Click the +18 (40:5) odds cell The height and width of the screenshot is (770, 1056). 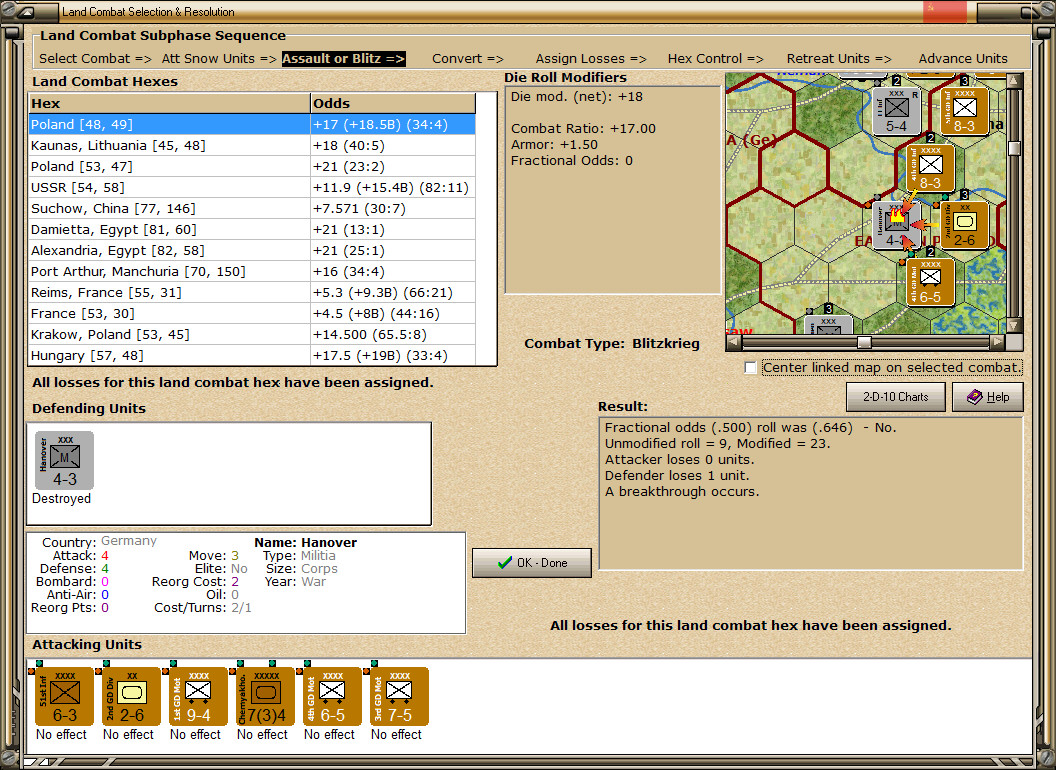click(x=393, y=146)
